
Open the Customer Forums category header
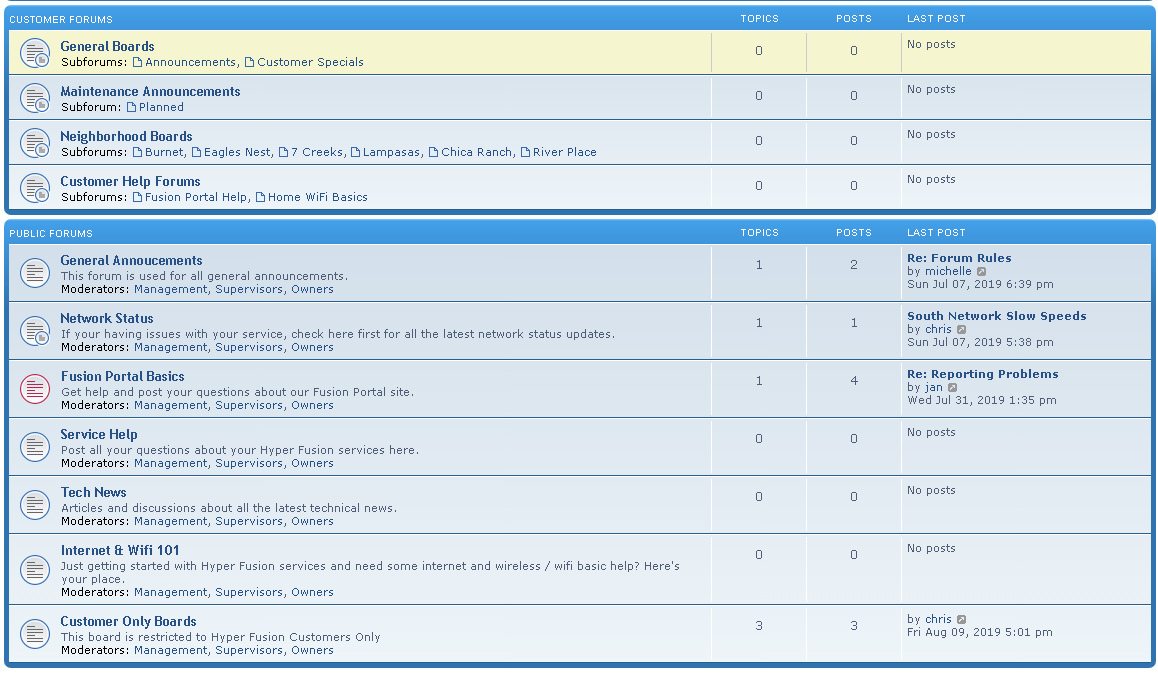pos(61,19)
